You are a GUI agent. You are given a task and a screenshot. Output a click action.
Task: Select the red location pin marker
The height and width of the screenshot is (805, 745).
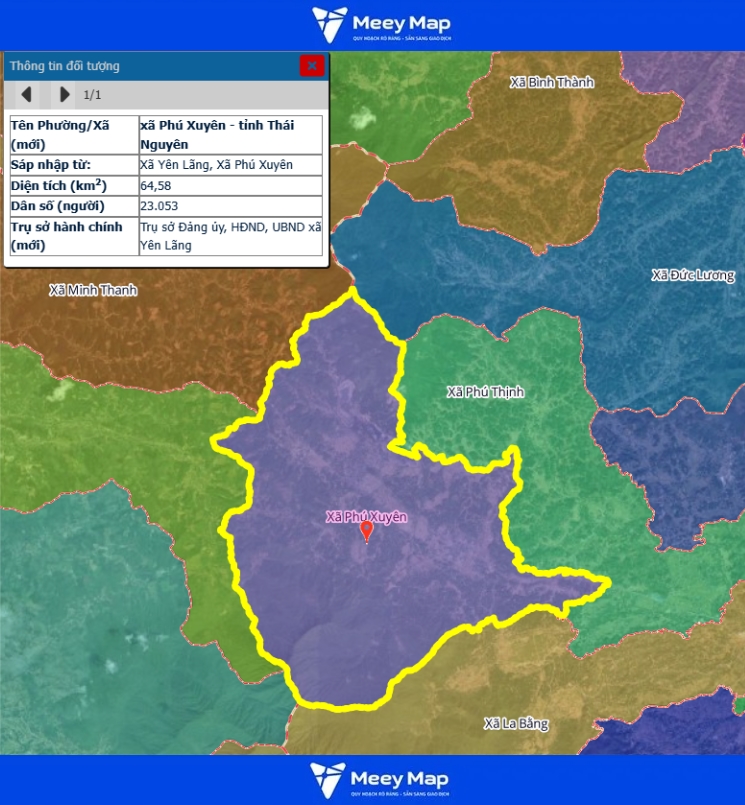pos(366,531)
